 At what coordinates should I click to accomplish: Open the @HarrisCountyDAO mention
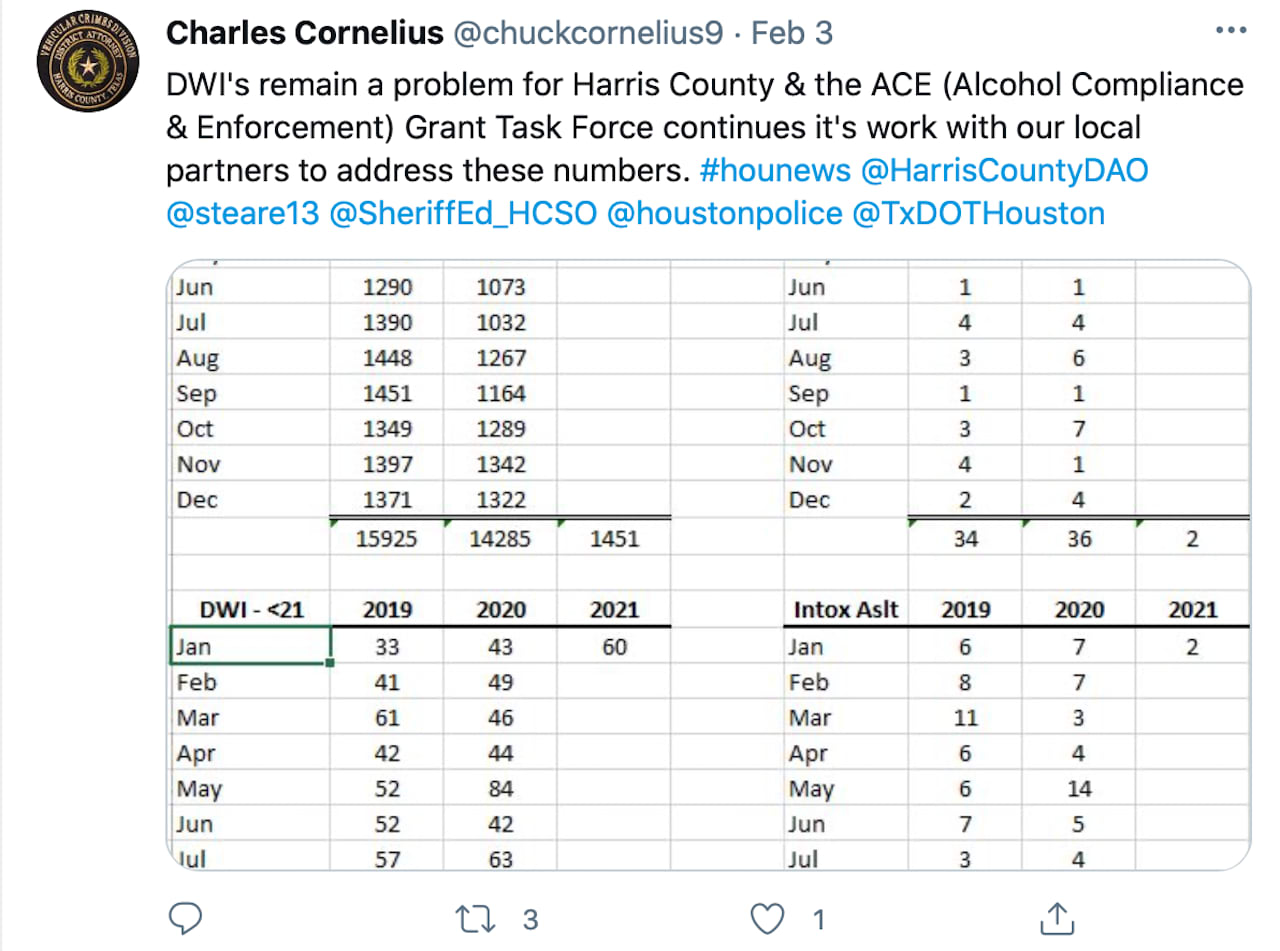1003,170
